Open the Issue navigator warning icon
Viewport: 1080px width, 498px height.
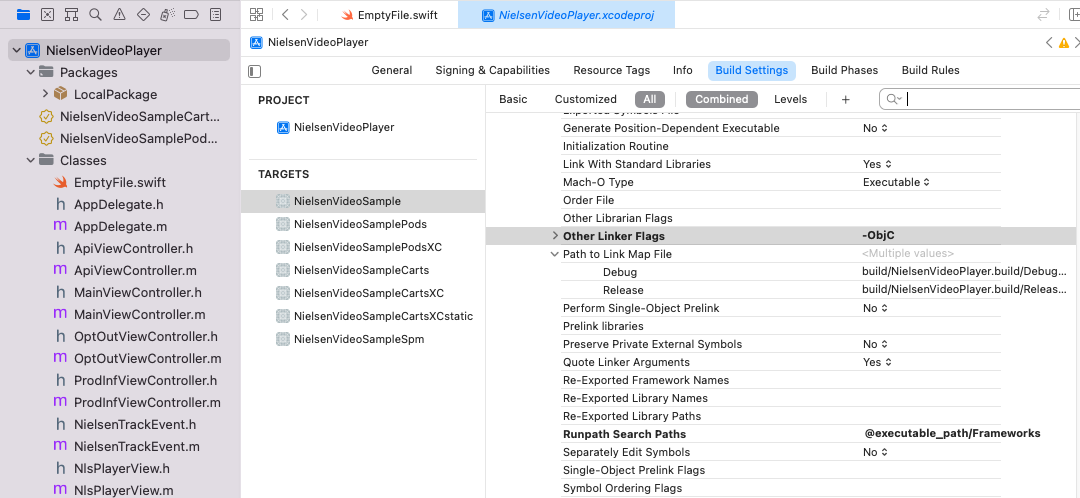119,14
